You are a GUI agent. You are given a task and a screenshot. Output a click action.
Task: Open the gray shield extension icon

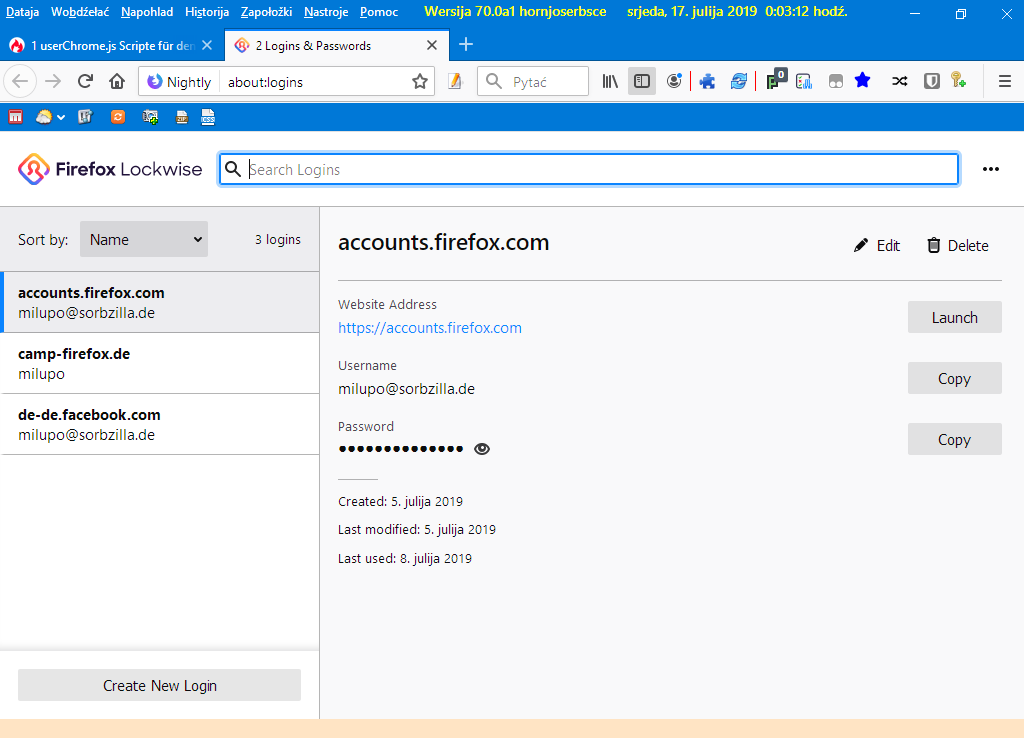tap(931, 82)
